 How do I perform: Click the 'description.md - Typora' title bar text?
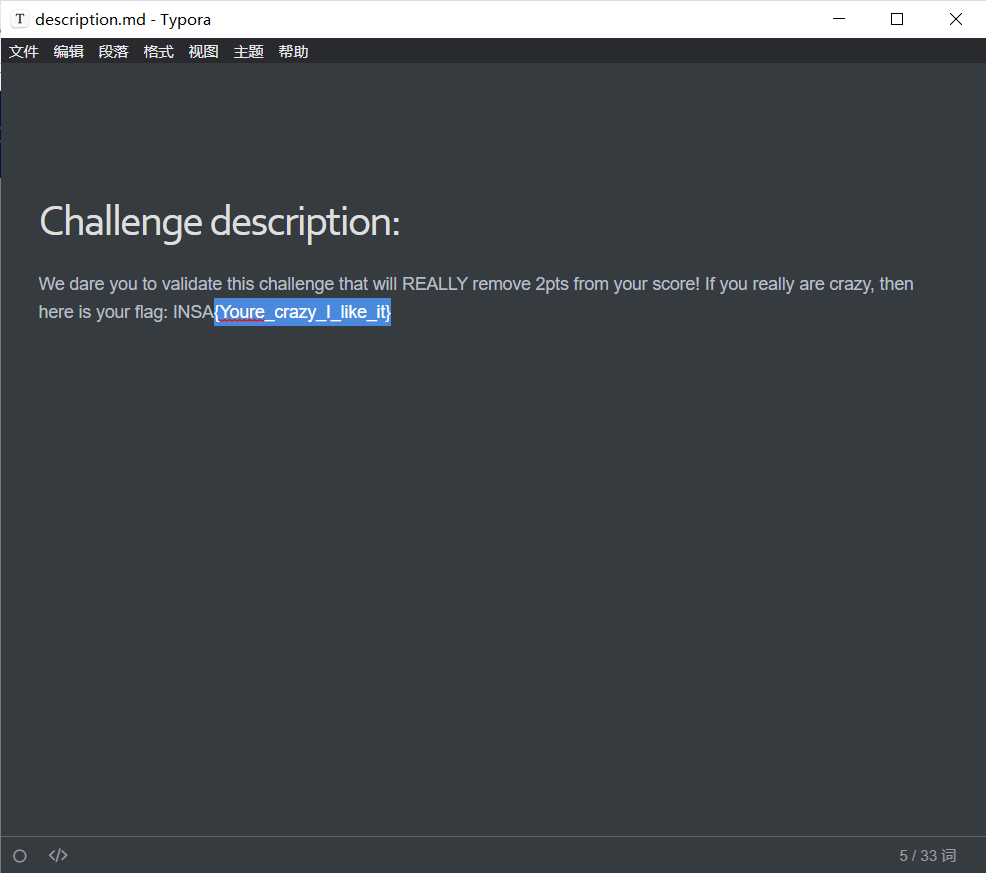[123, 19]
